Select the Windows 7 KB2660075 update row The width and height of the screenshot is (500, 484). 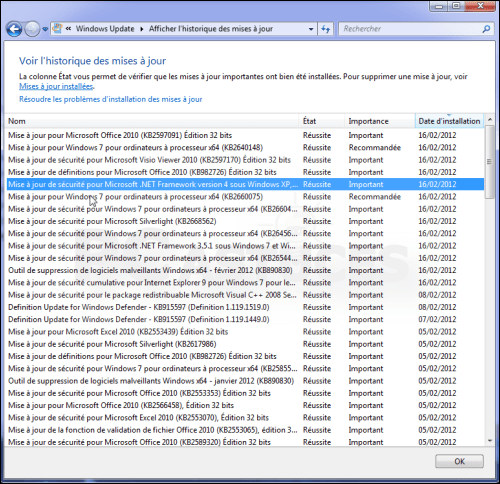pos(245,197)
